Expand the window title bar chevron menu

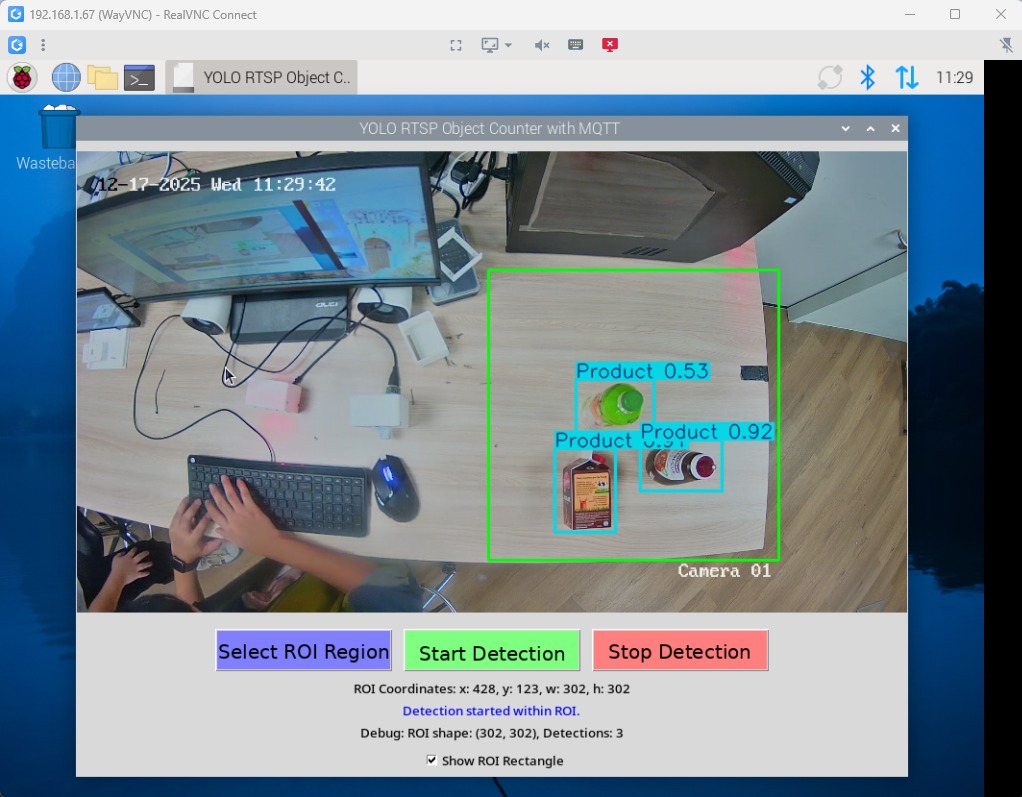846,128
